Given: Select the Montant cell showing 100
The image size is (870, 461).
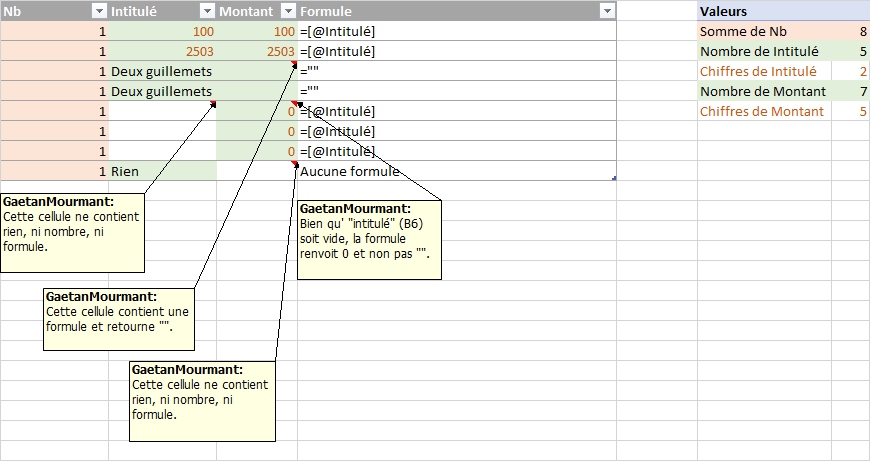Looking at the screenshot, I should [x=257, y=32].
